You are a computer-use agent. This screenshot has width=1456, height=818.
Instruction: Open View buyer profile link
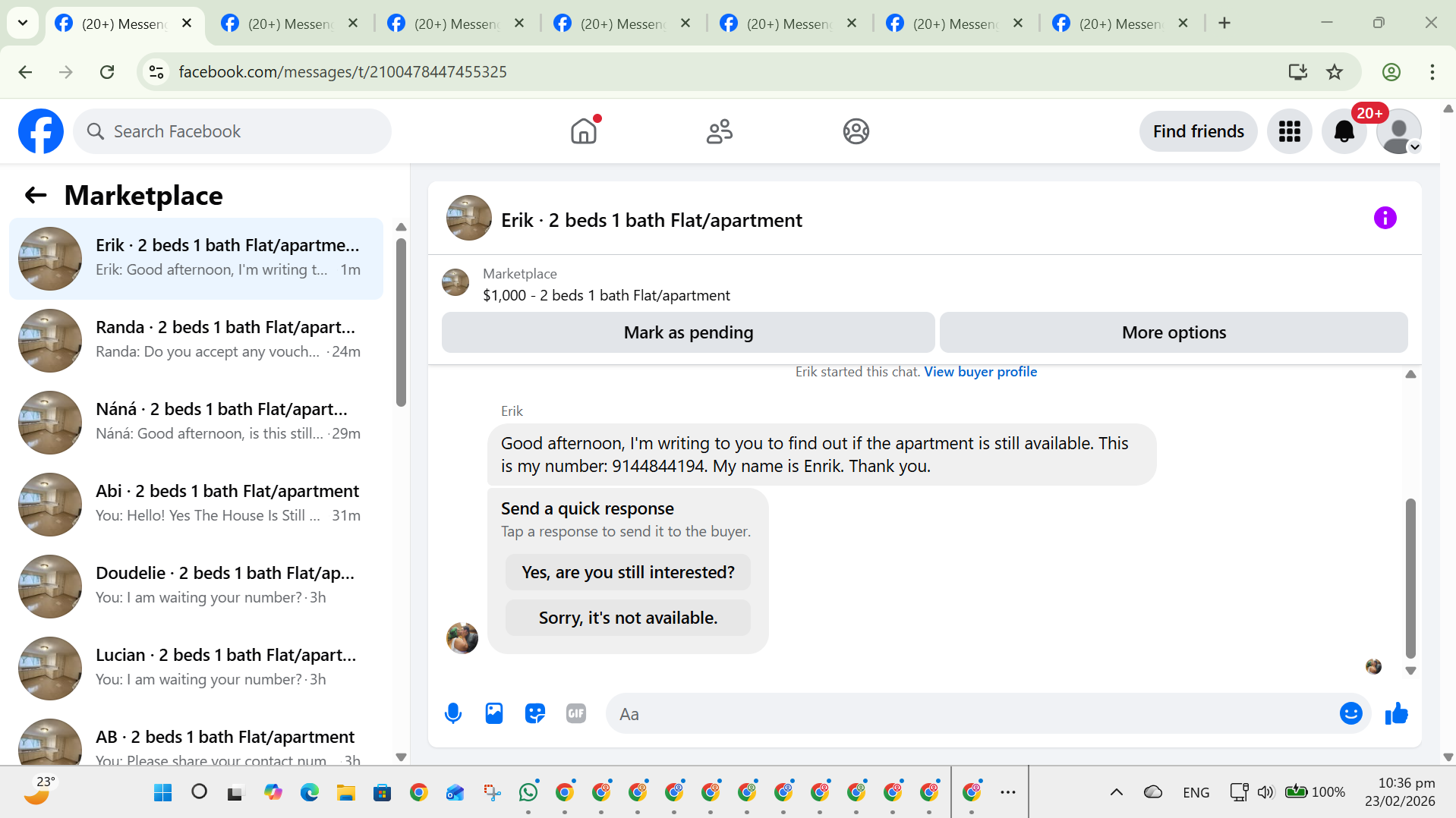click(980, 372)
